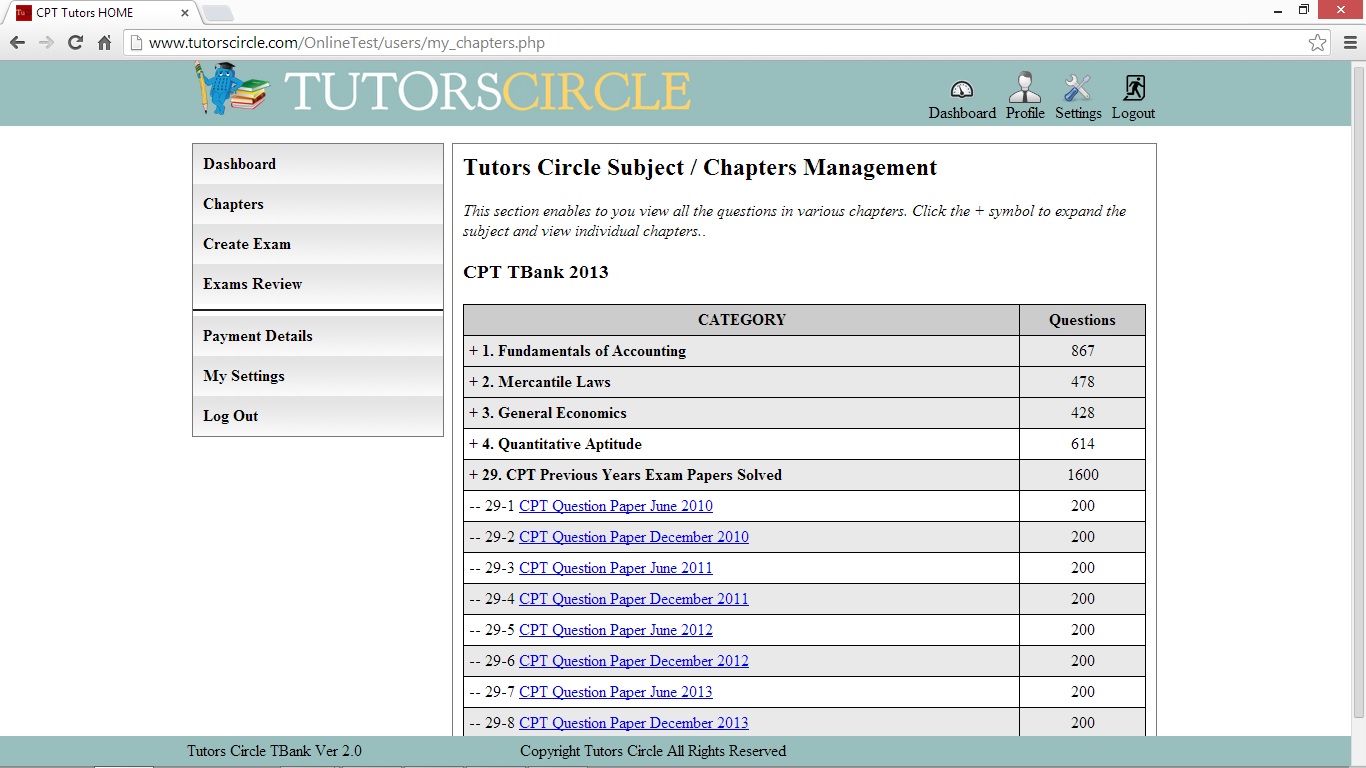
Task: Open Exams Review in the sidebar
Action: (318, 284)
